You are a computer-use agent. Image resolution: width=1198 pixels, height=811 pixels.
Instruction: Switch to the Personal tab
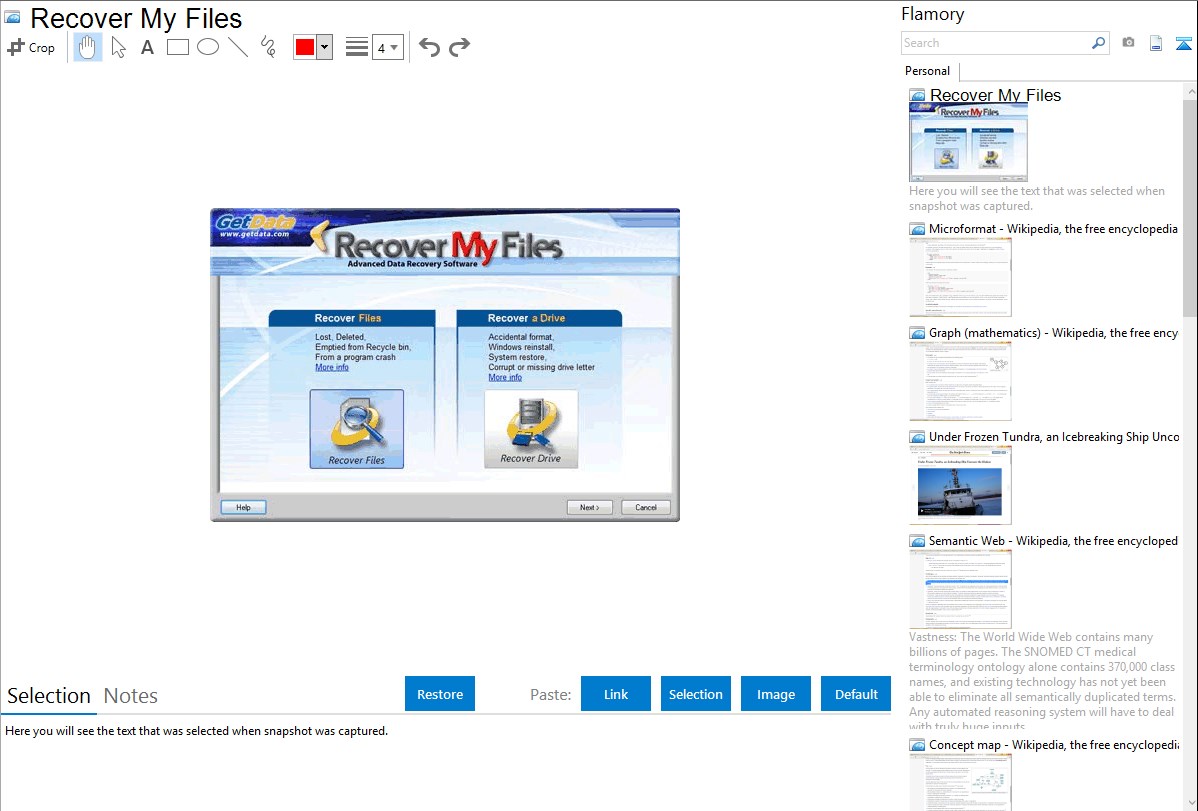pyautogui.click(x=928, y=71)
